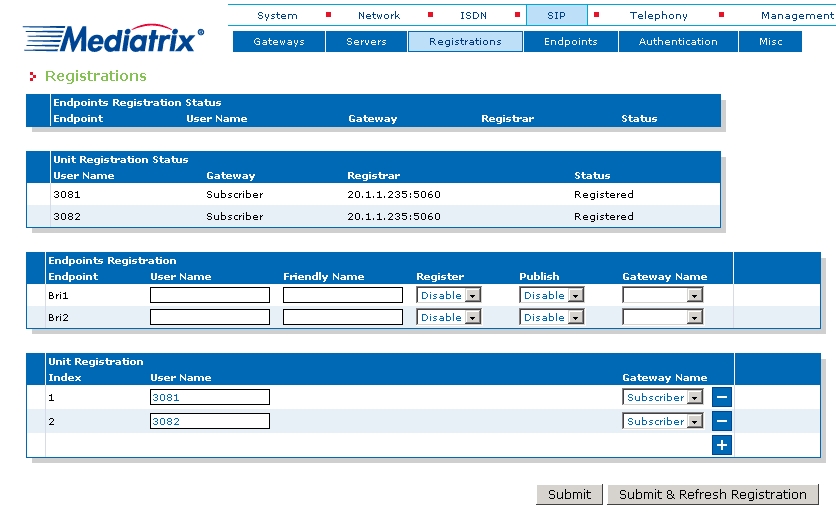
Task: Switch to the Registrations tab
Action: click(465, 42)
